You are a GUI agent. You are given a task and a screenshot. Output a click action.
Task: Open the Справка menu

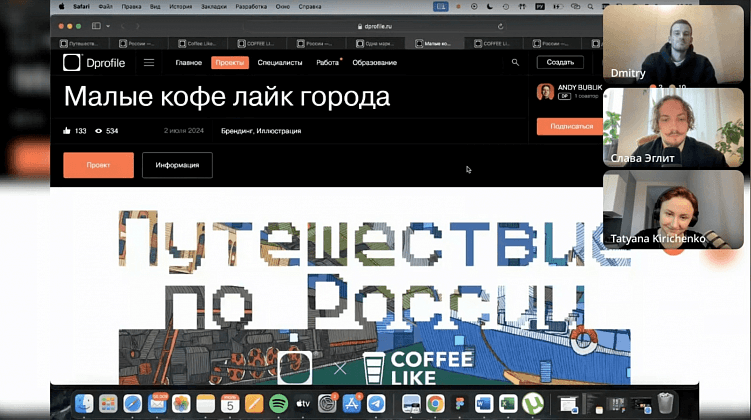[x=310, y=7]
